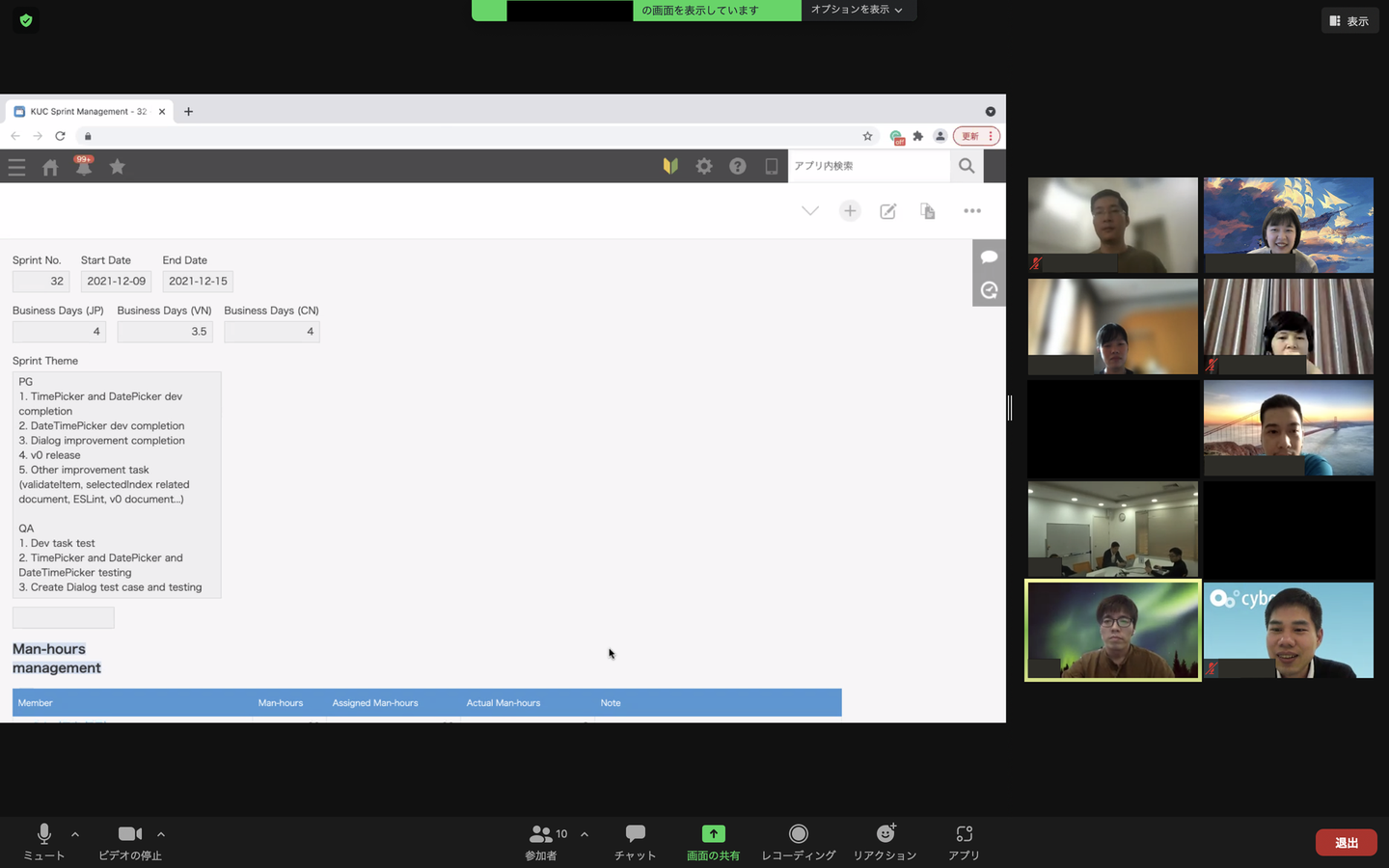Click the Sprint Theme text box
Screen dimensions: 1389x868
pyautogui.click(x=117, y=485)
